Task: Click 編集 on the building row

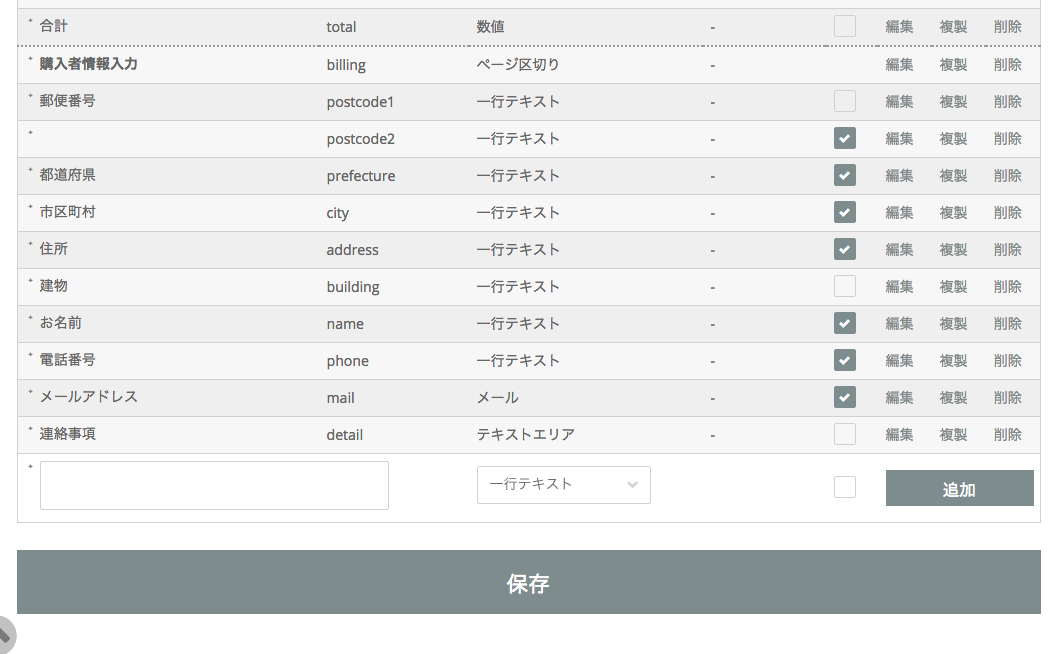Action: click(x=899, y=286)
